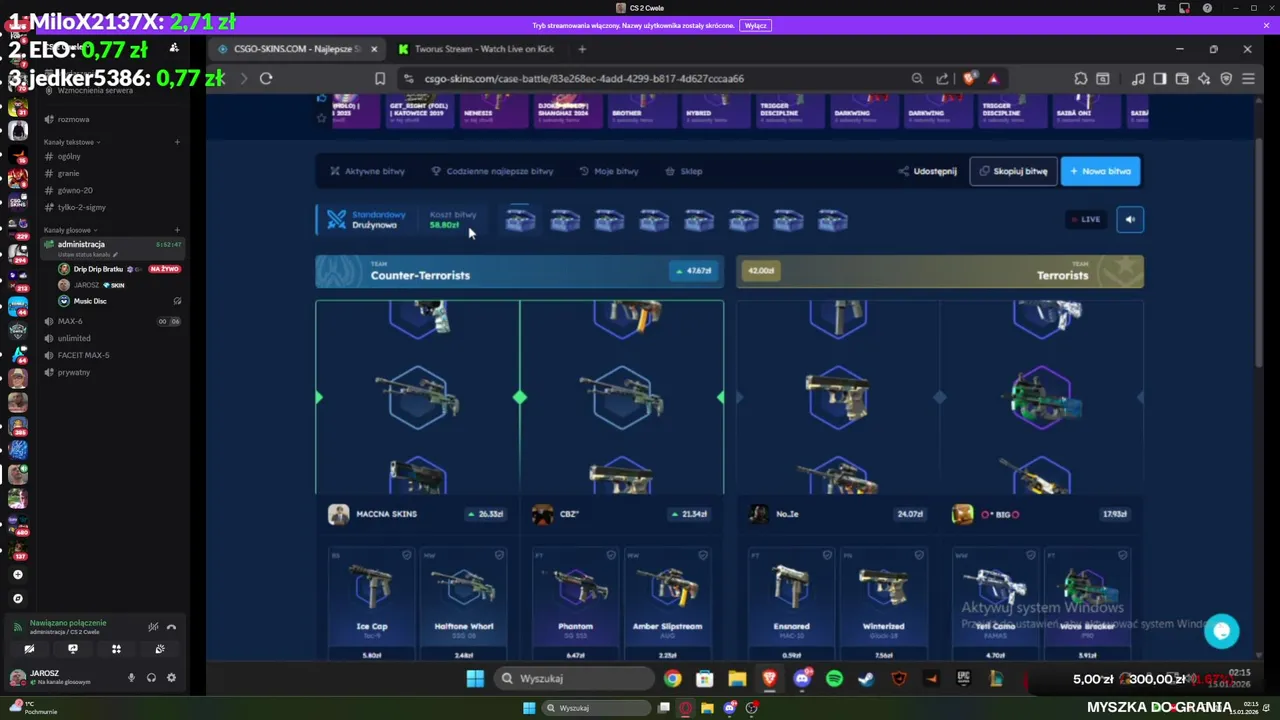This screenshot has height=720, width=1280.
Task: Click the Ice Cap skin card
Action: 372,603
